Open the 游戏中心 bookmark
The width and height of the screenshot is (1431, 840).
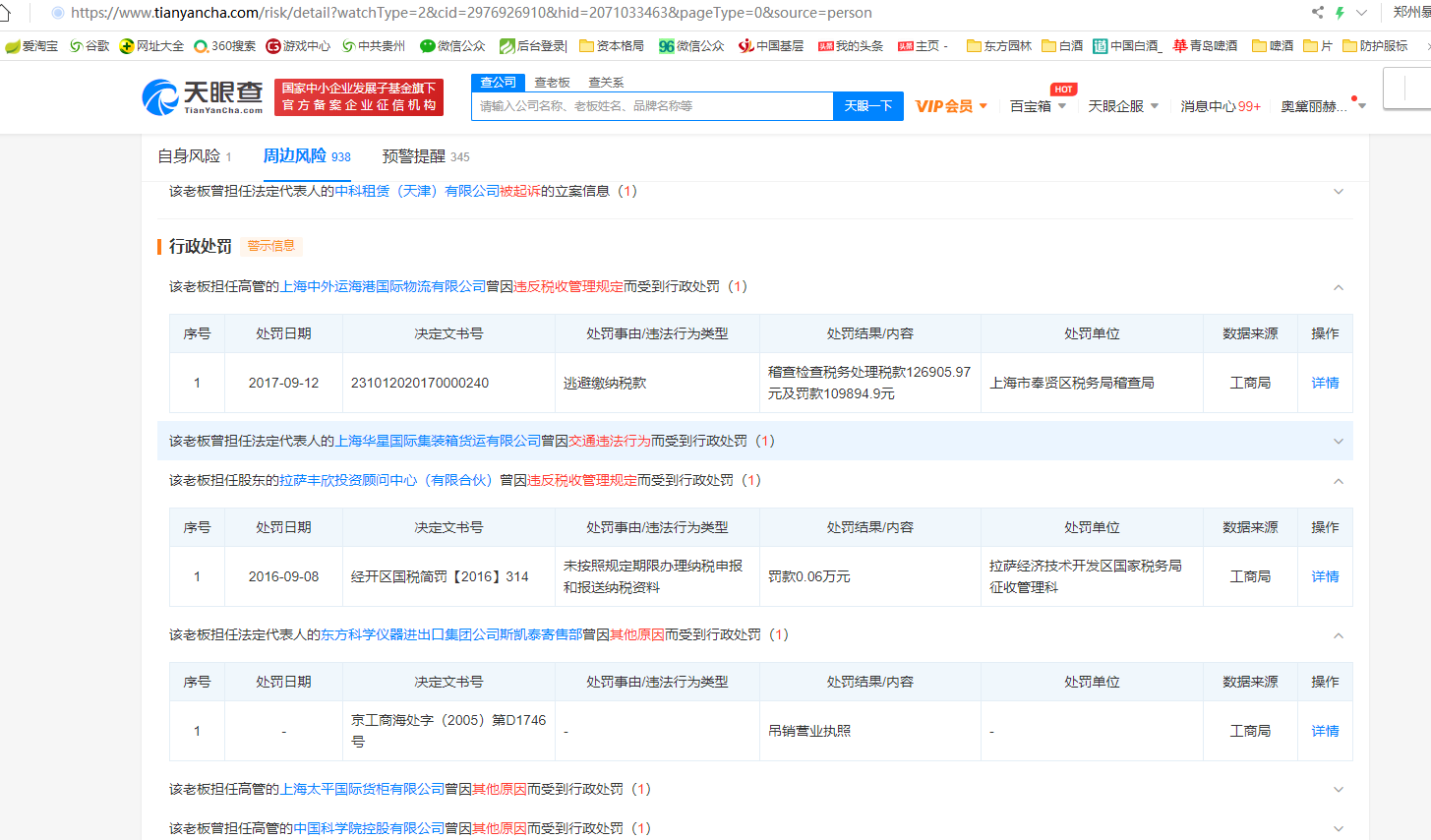298,46
